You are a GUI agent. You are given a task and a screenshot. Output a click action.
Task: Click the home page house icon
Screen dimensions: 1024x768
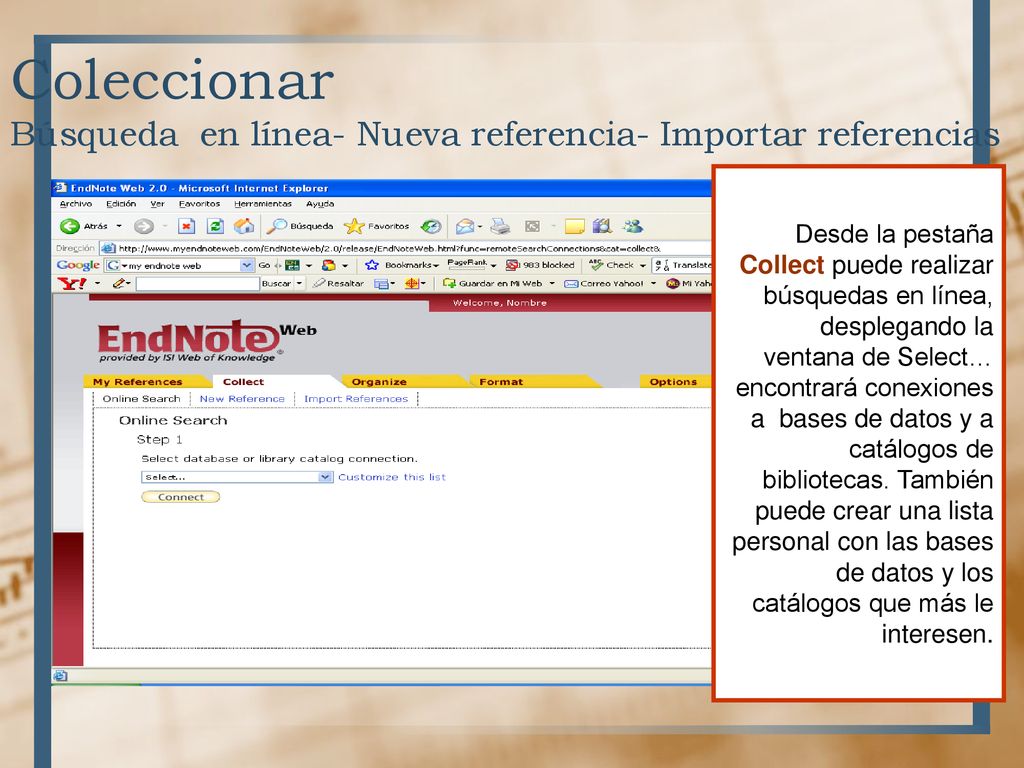[x=244, y=226]
